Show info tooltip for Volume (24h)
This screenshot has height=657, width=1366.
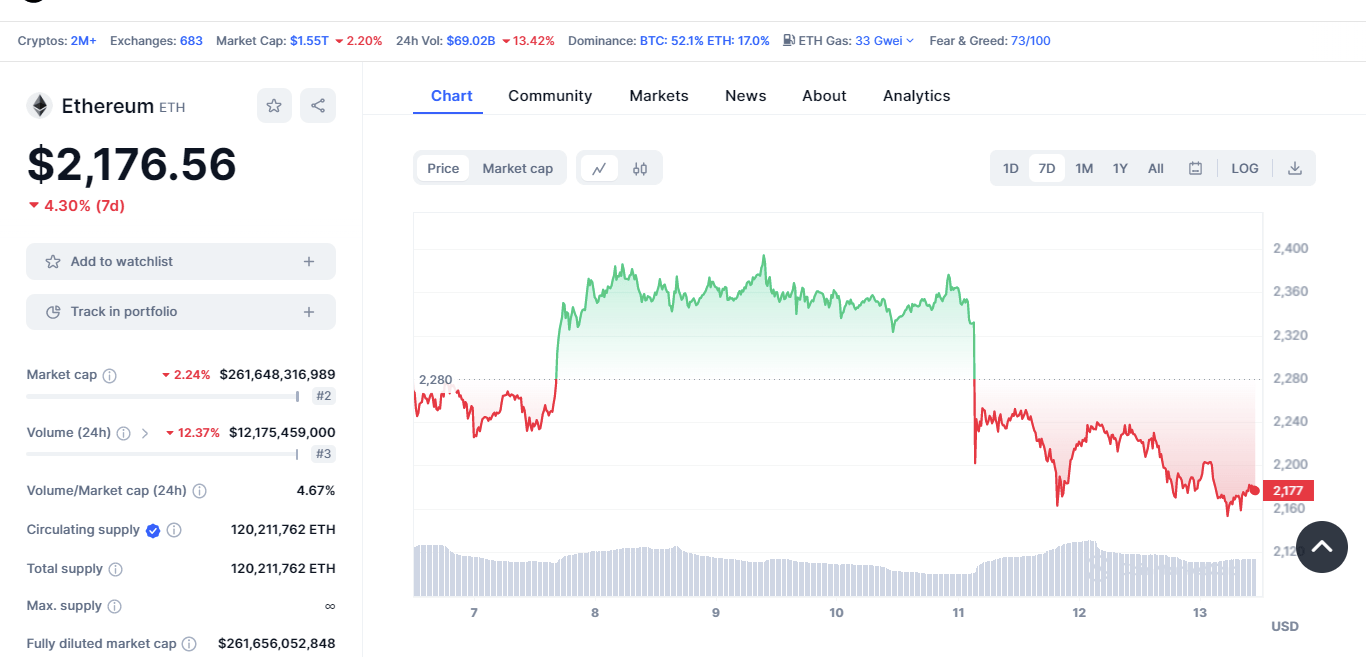[123, 434]
